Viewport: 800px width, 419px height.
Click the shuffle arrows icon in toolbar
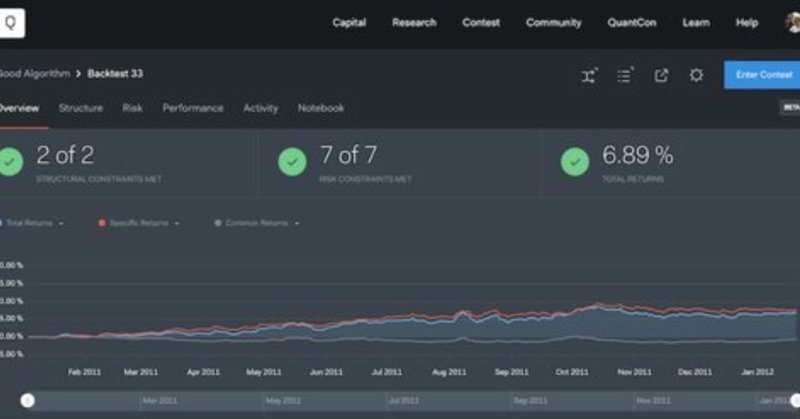(x=589, y=76)
